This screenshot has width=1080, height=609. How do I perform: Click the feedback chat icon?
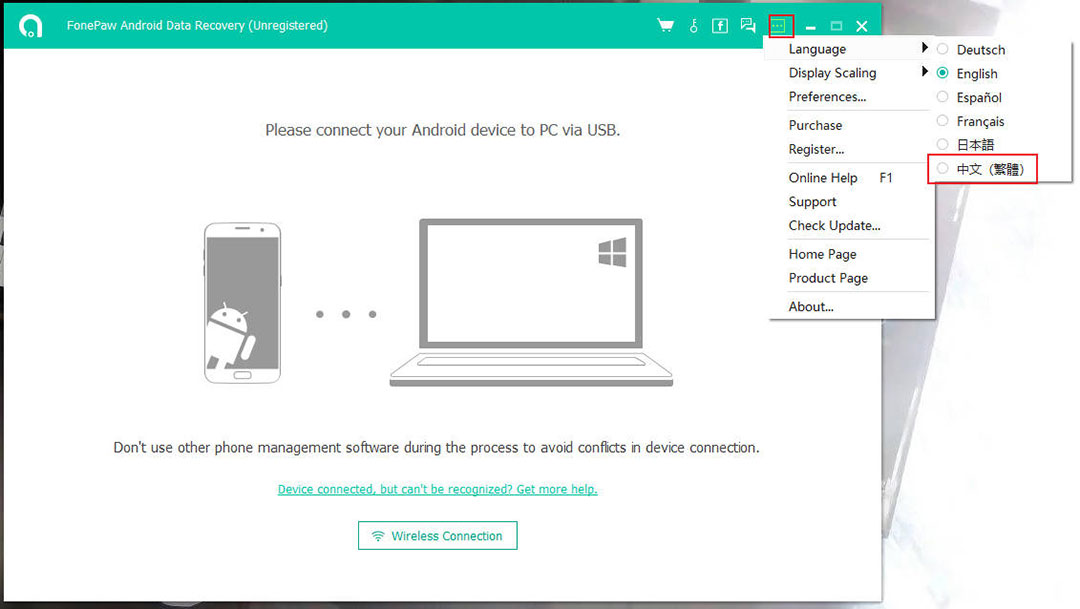[748, 25]
